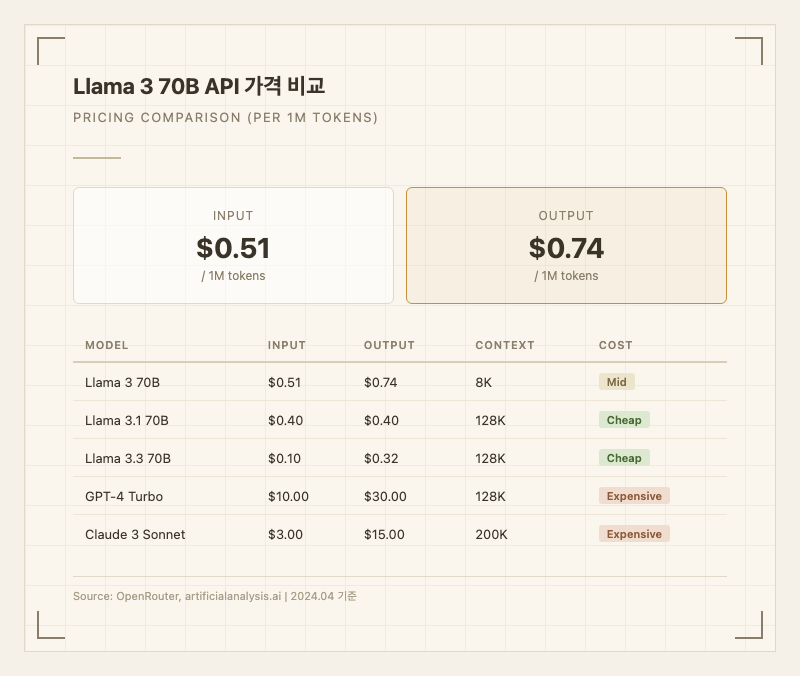Screen dimensions: 800x676
Task: Select the Llama 3.3 70B model name
Action: click(x=128, y=458)
